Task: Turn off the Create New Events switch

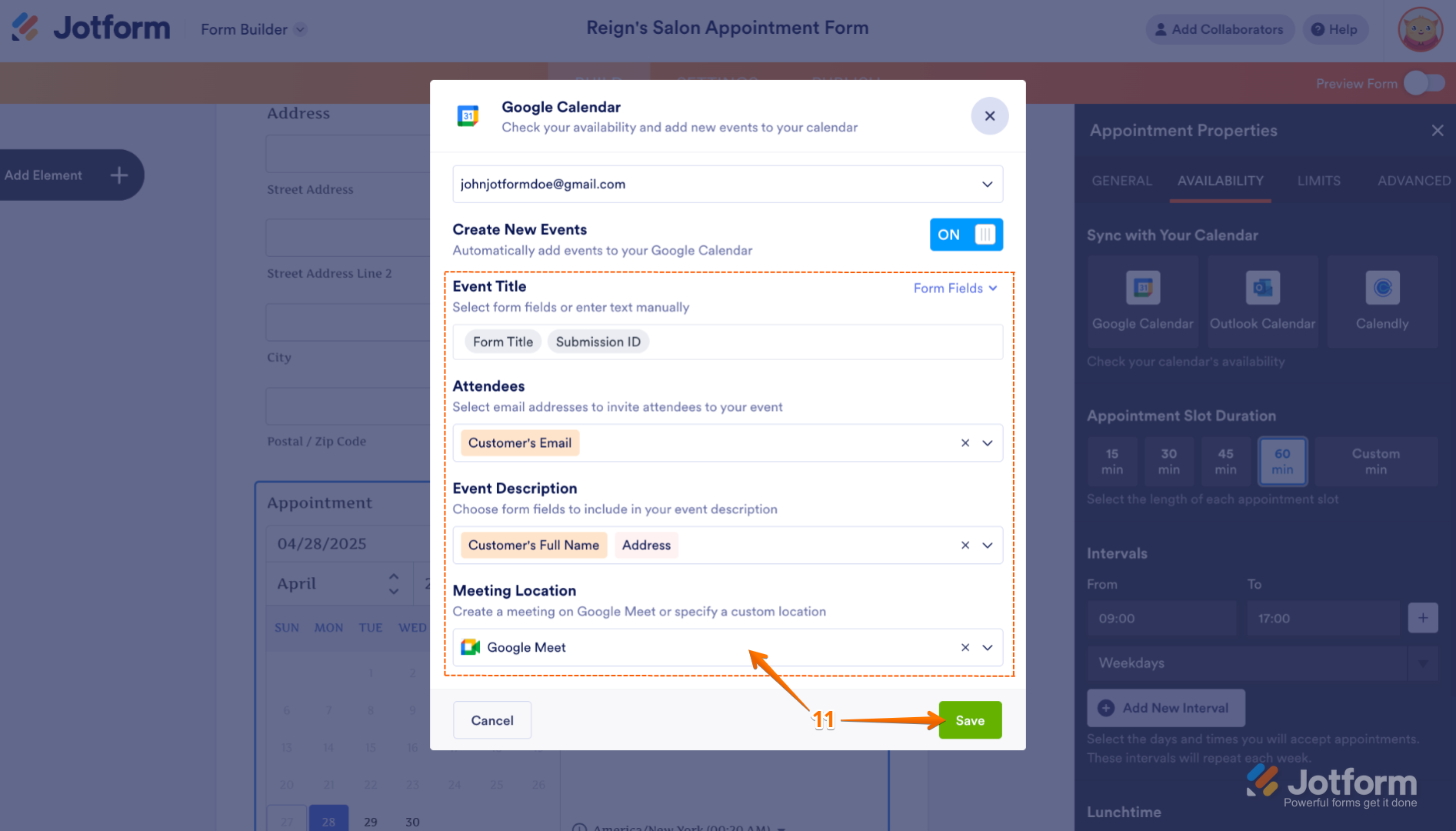Action: pyautogui.click(x=966, y=235)
